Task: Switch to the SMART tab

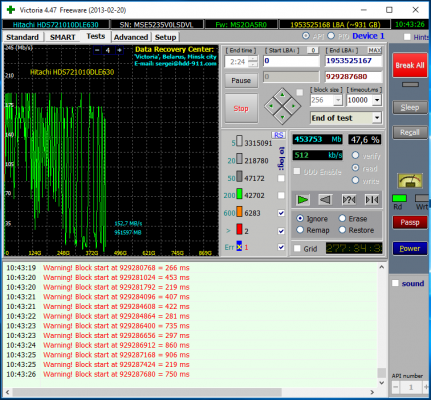Action: tap(62, 37)
